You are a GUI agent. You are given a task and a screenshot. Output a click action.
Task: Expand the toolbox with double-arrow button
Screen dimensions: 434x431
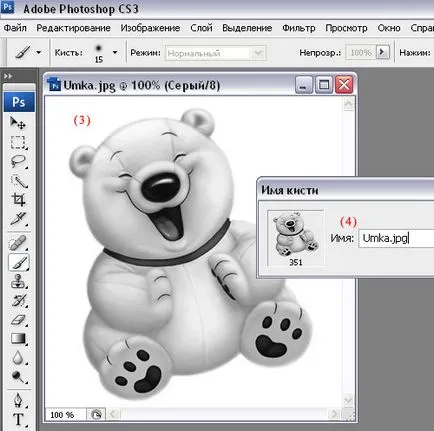[x=8, y=76]
